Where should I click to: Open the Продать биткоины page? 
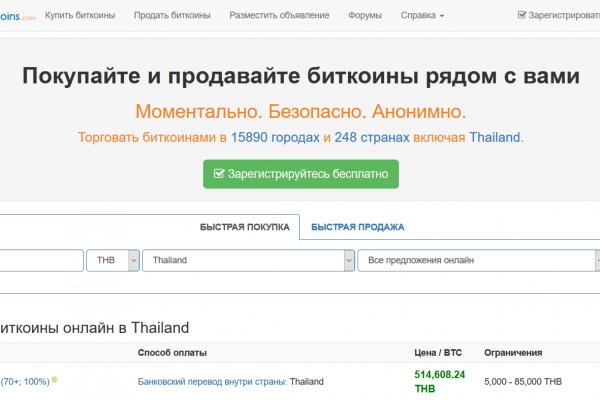[172, 16]
